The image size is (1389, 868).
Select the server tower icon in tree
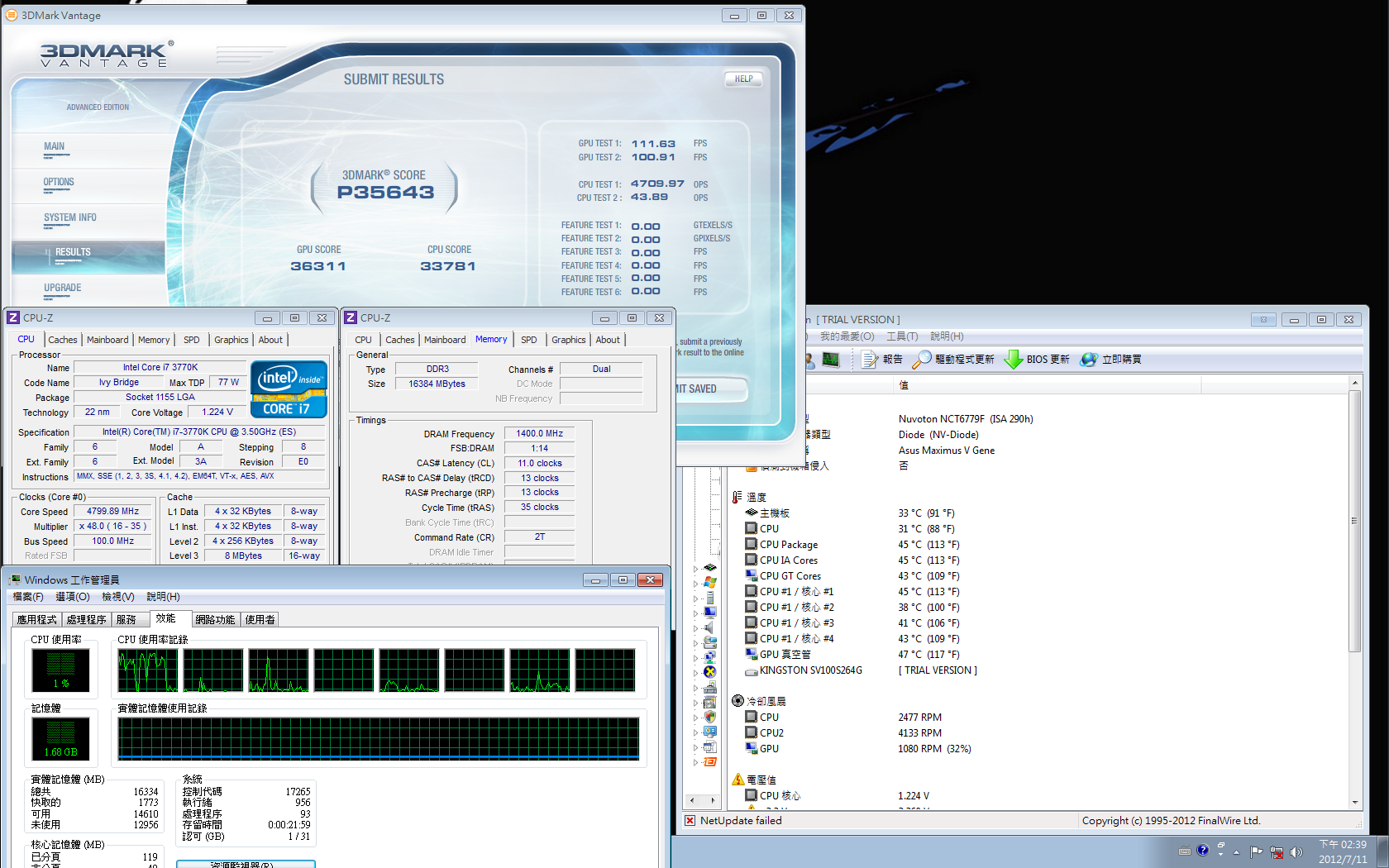point(710,598)
